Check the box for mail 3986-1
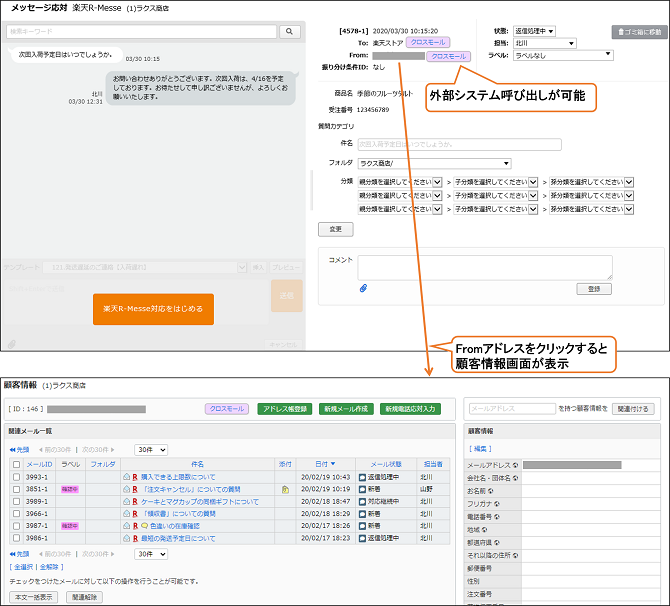Image resolution: width=670 pixels, height=606 pixels. (16, 538)
